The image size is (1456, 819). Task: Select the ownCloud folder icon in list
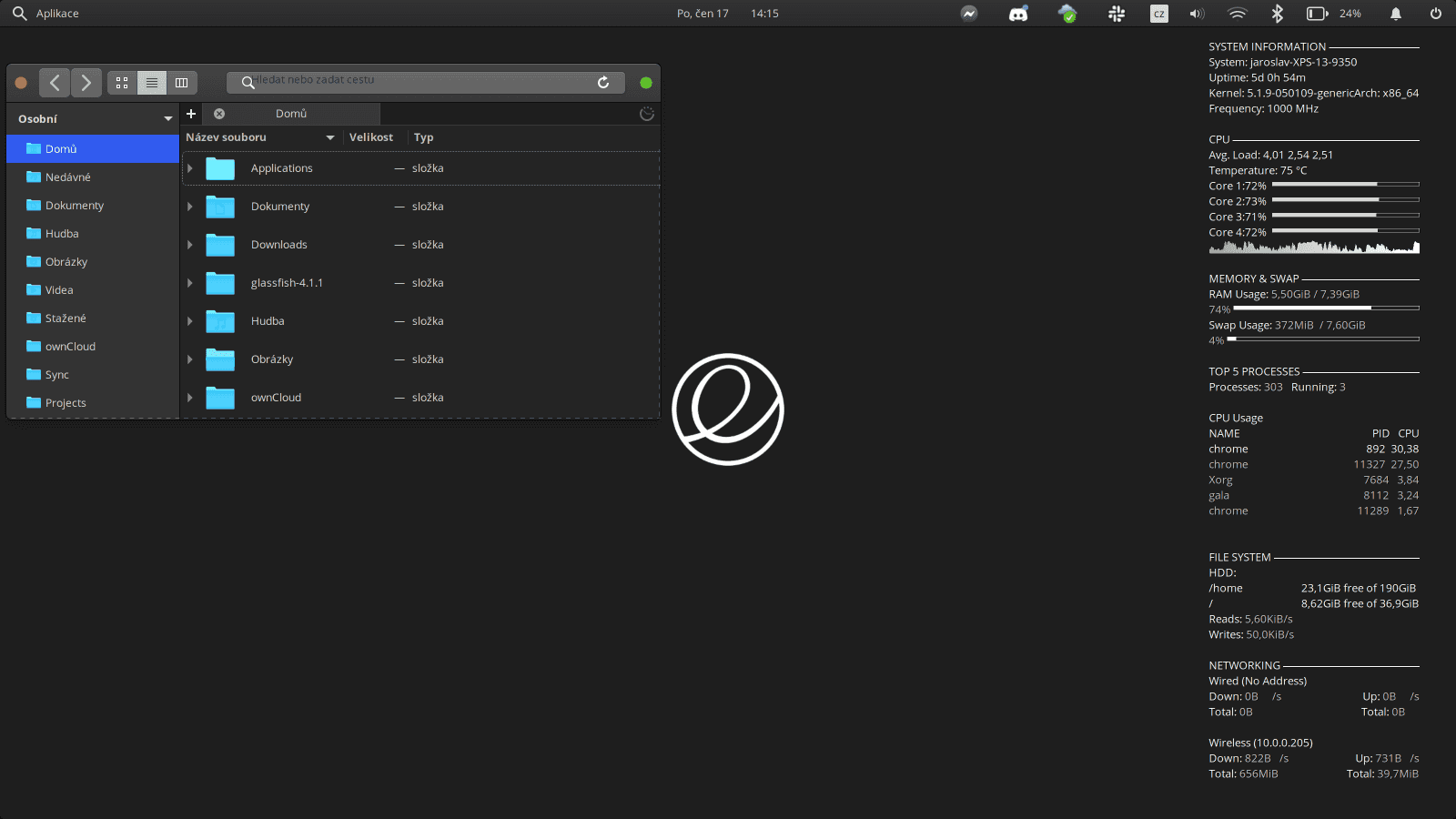[x=220, y=398]
